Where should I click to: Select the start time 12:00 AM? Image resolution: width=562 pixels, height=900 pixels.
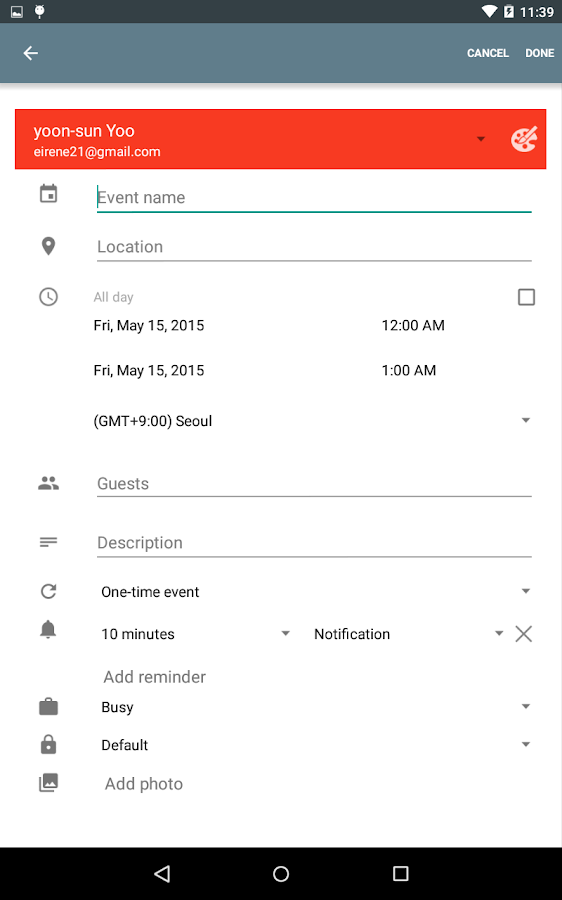(x=413, y=325)
